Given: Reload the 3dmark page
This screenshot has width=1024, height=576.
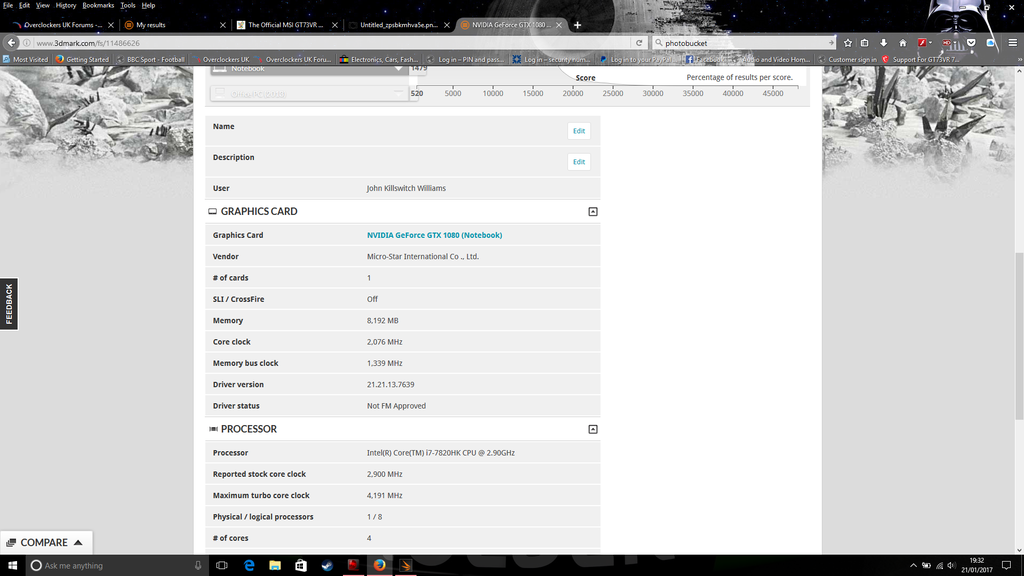Looking at the screenshot, I should [x=639, y=42].
